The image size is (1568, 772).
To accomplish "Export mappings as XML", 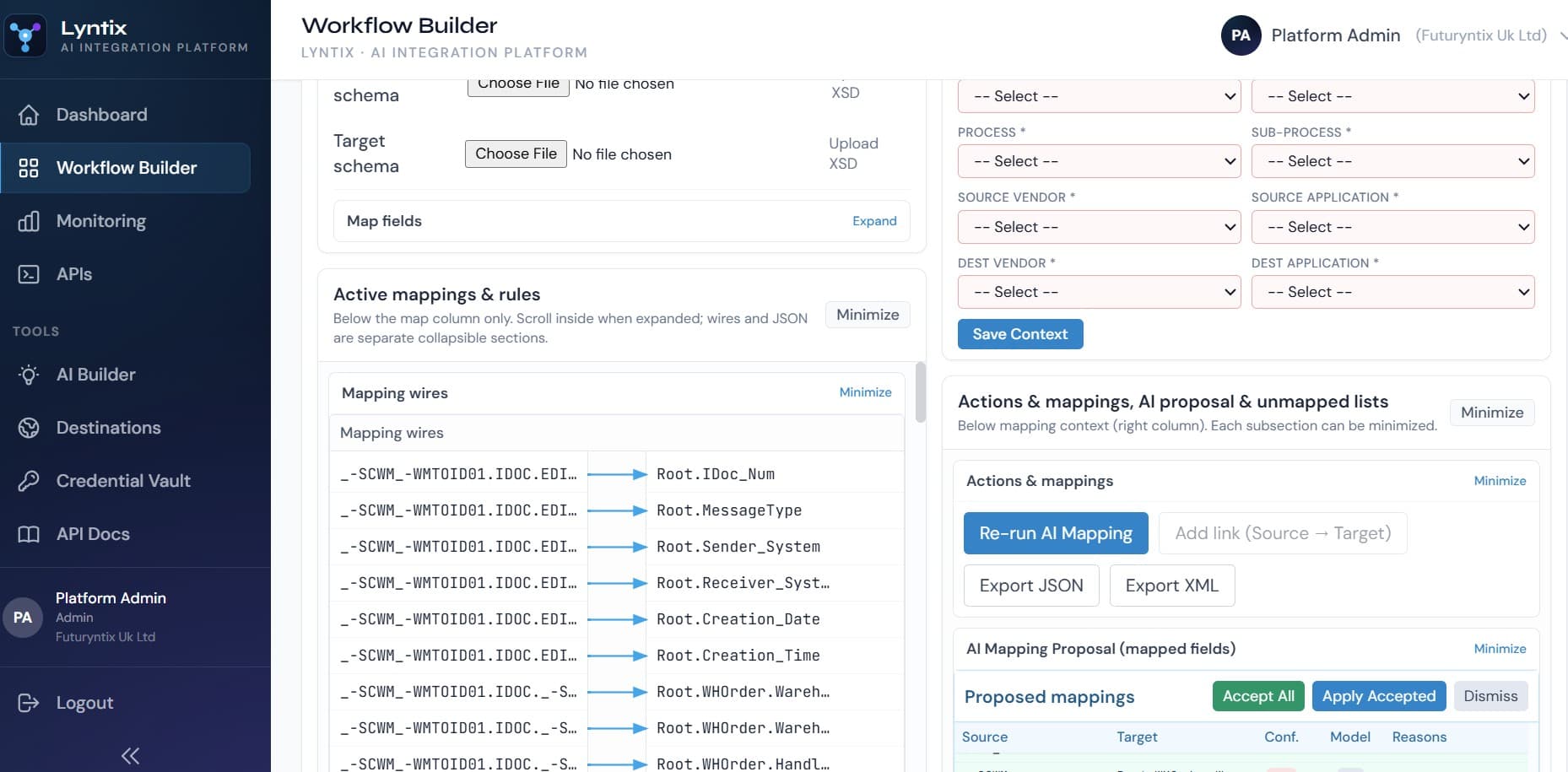I will point(1172,586).
